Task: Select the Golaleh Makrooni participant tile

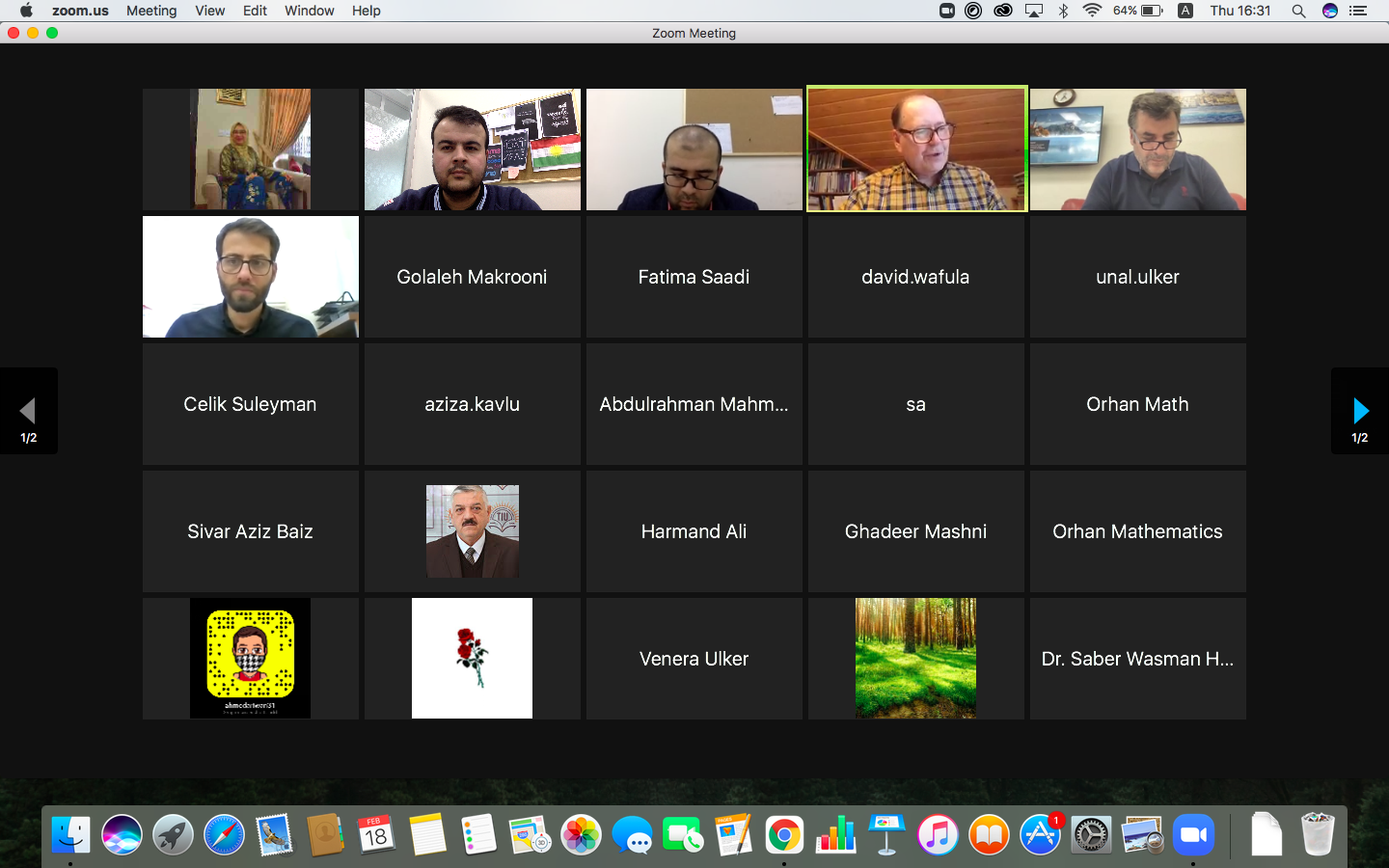Action: tap(472, 277)
